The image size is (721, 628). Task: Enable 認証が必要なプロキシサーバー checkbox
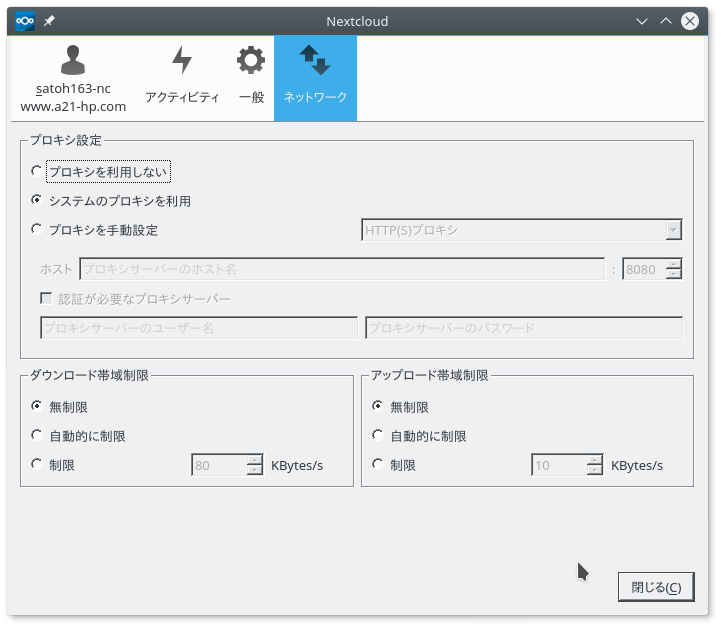click(x=46, y=298)
